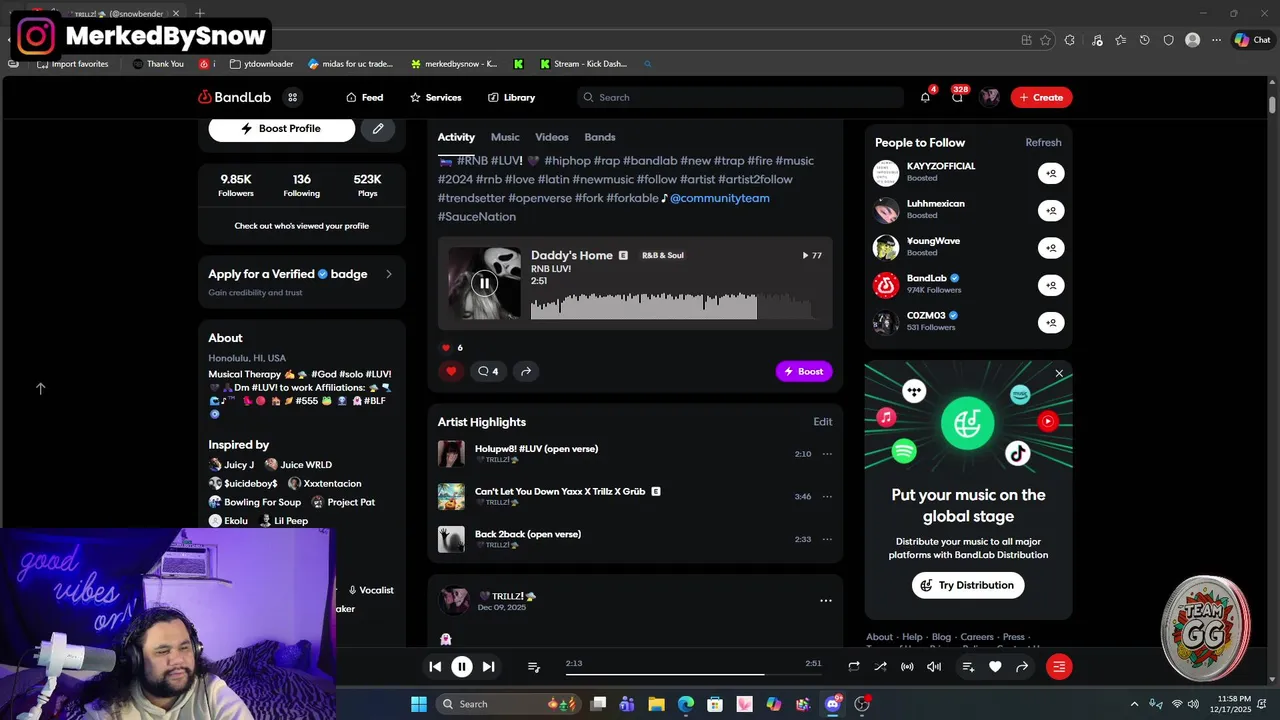Viewport: 1280px width, 720px height.
Task: Click the volume speaker icon in player
Action: (x=934, y=667)
